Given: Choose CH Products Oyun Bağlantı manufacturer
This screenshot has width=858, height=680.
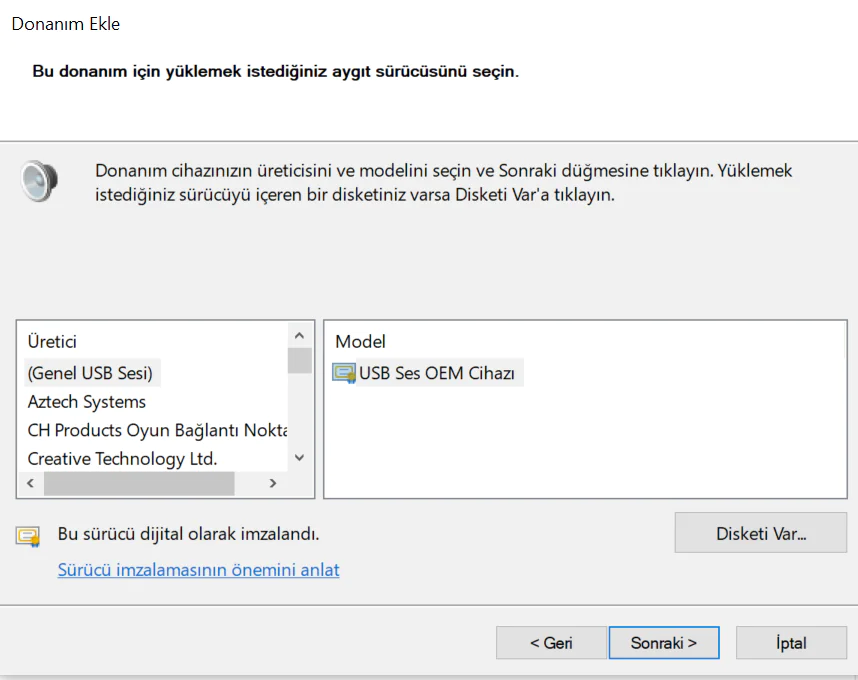Looking at the screenshot, I should (x=157, y=430).
